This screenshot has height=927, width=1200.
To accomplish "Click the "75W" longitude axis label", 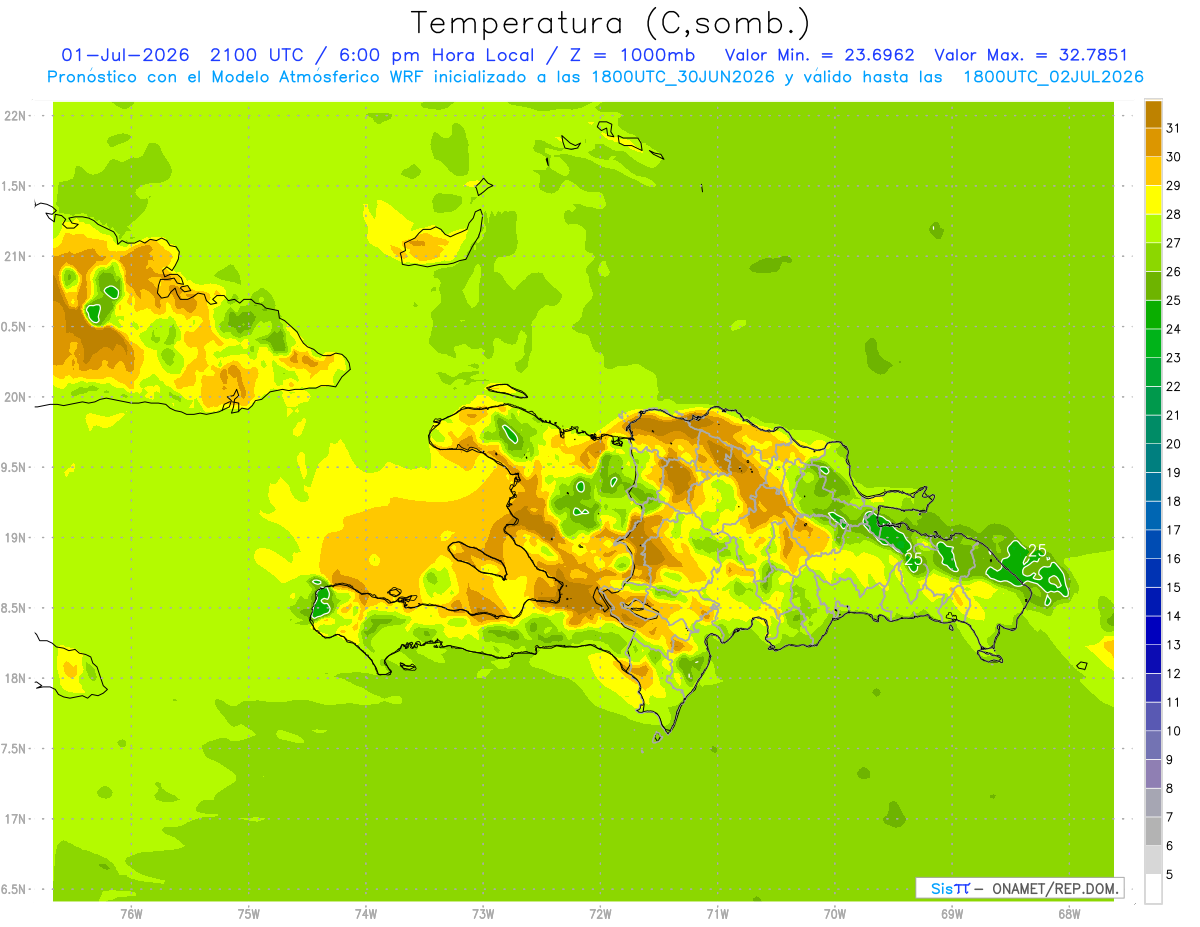I will (248, 914).
